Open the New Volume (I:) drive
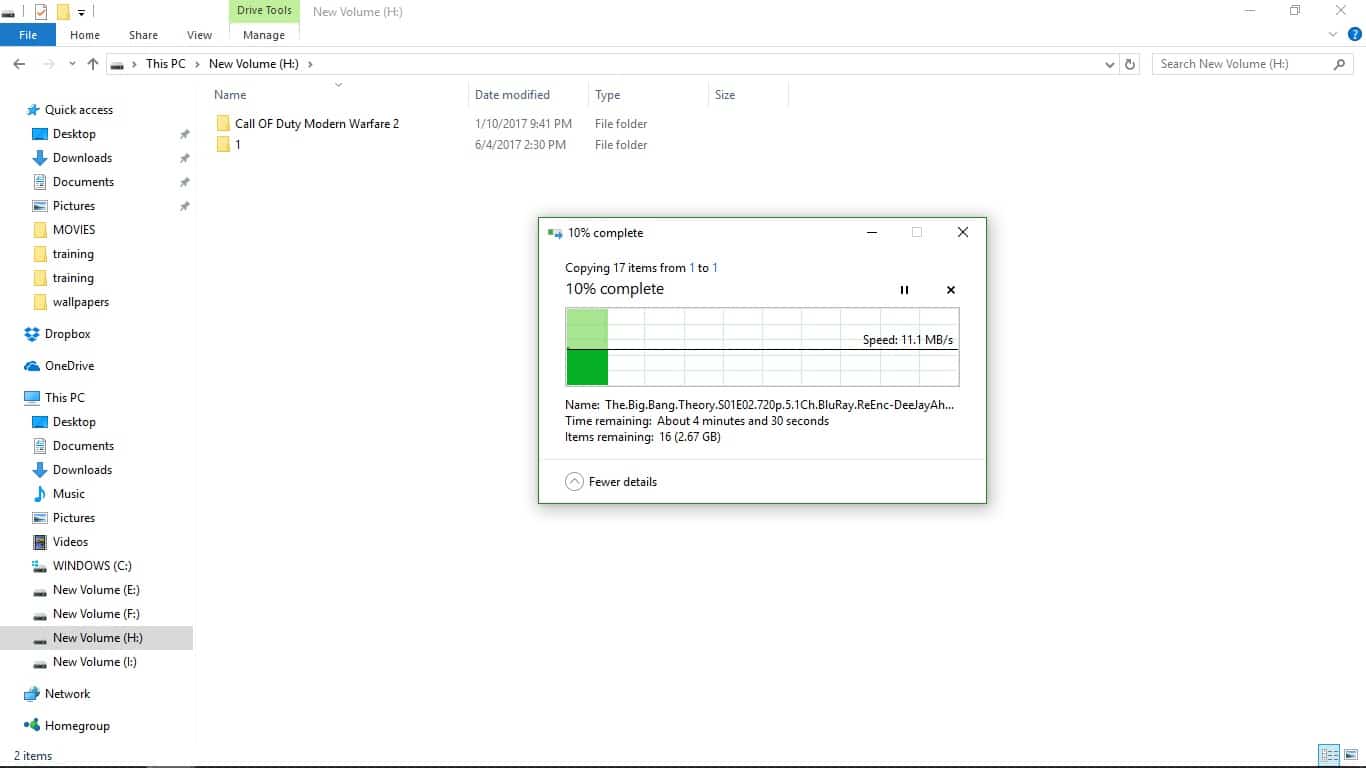 (95, 662)
